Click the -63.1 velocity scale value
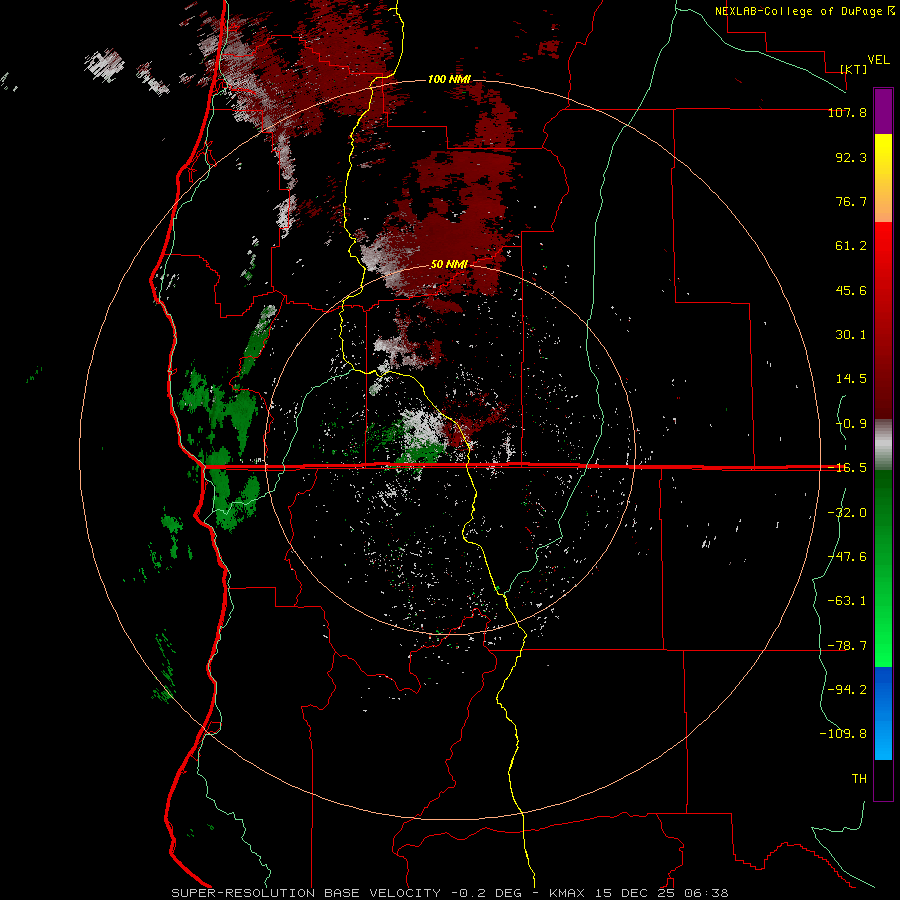The height and width of the screenshot is (900, 900). [x=847, y=601]
